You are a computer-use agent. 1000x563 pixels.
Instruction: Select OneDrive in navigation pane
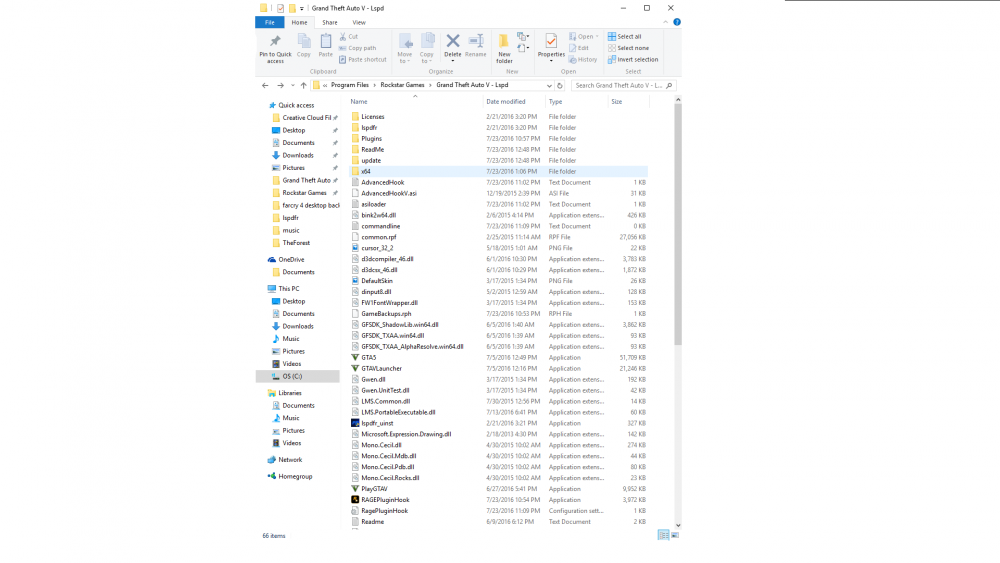(291, 260)
